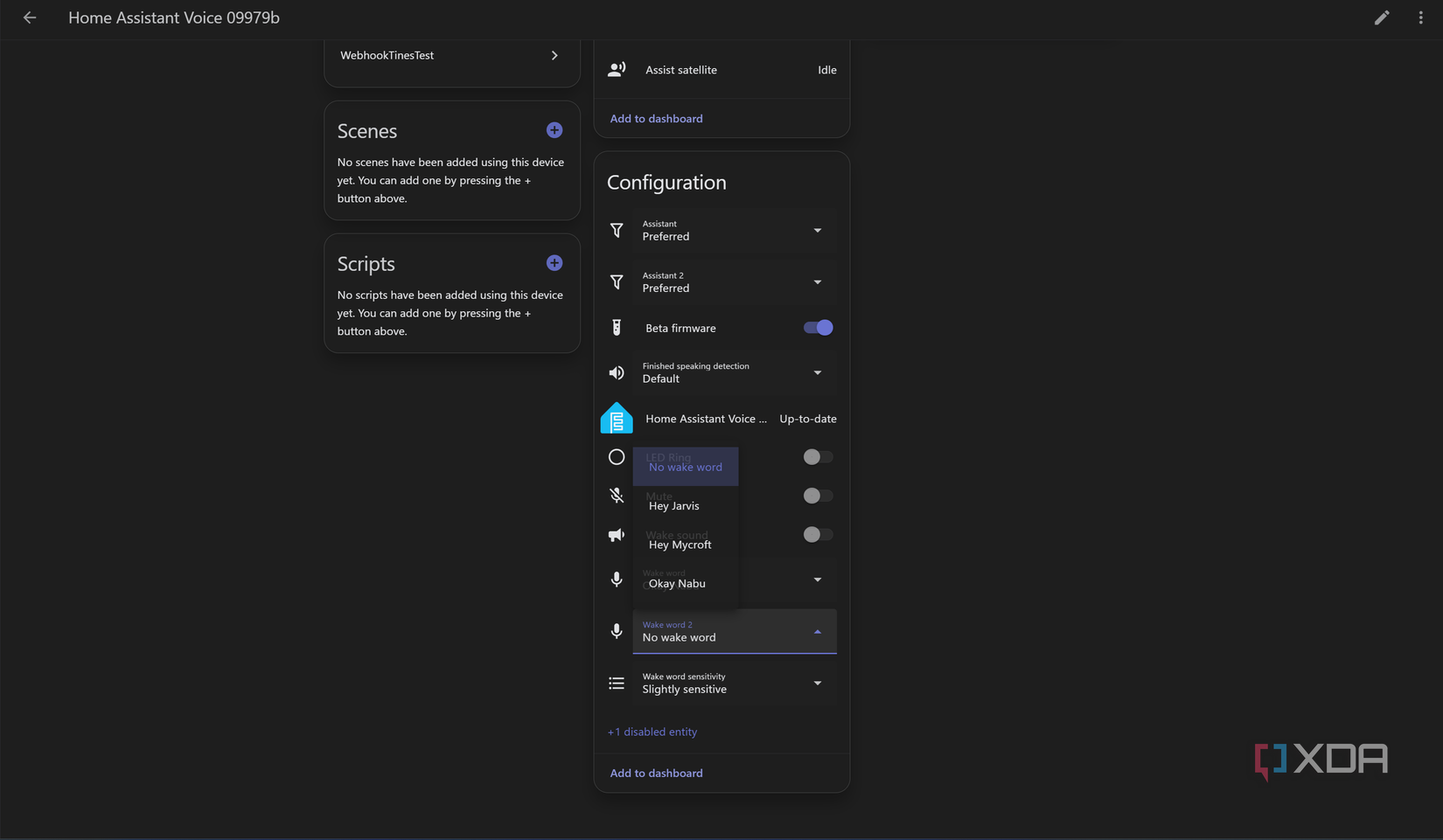Image resolution: width=1443 pixels, height=840 pixels.
Task: Open the Wake word sensitivity dropdown
Action: click(x=734, y=684)
